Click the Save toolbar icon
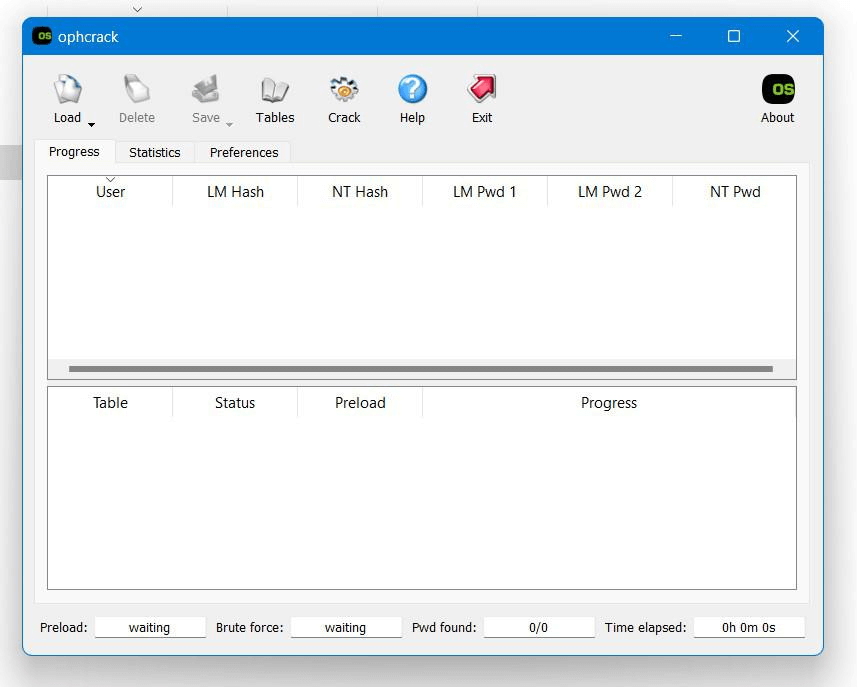Viewport: 857px width, 687px height. pos(206,90)
